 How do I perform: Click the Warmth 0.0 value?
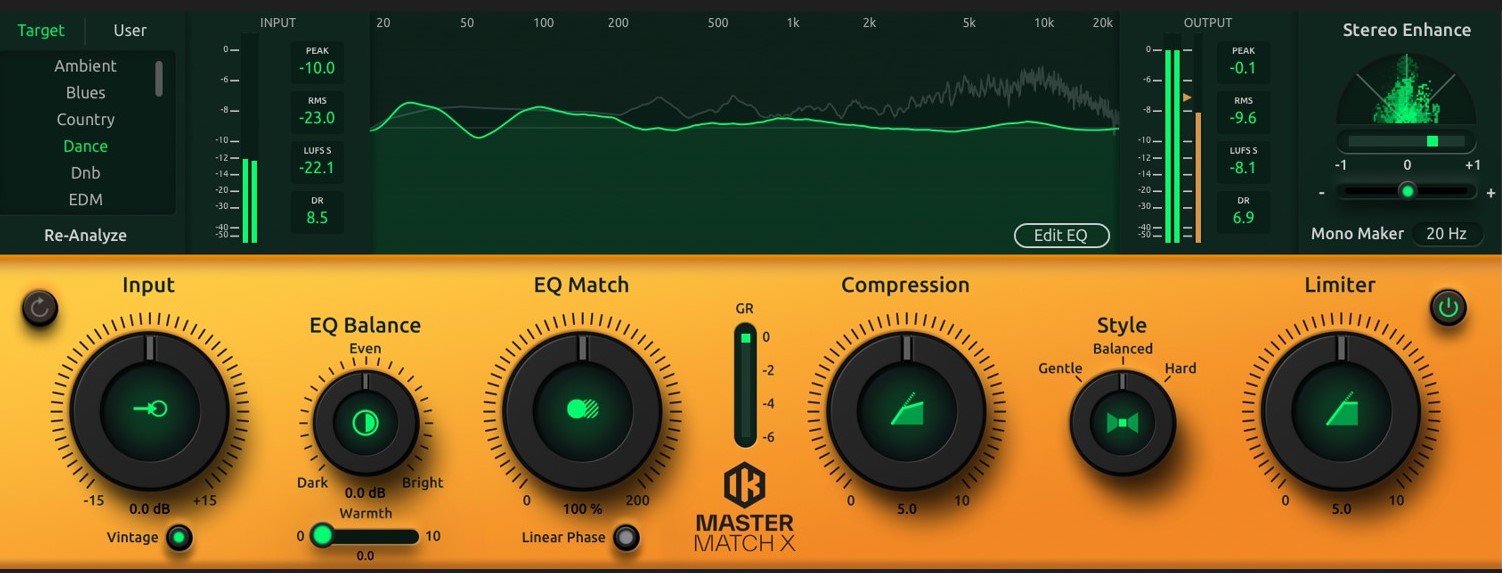pyautogui.click(x=365, y=556)
